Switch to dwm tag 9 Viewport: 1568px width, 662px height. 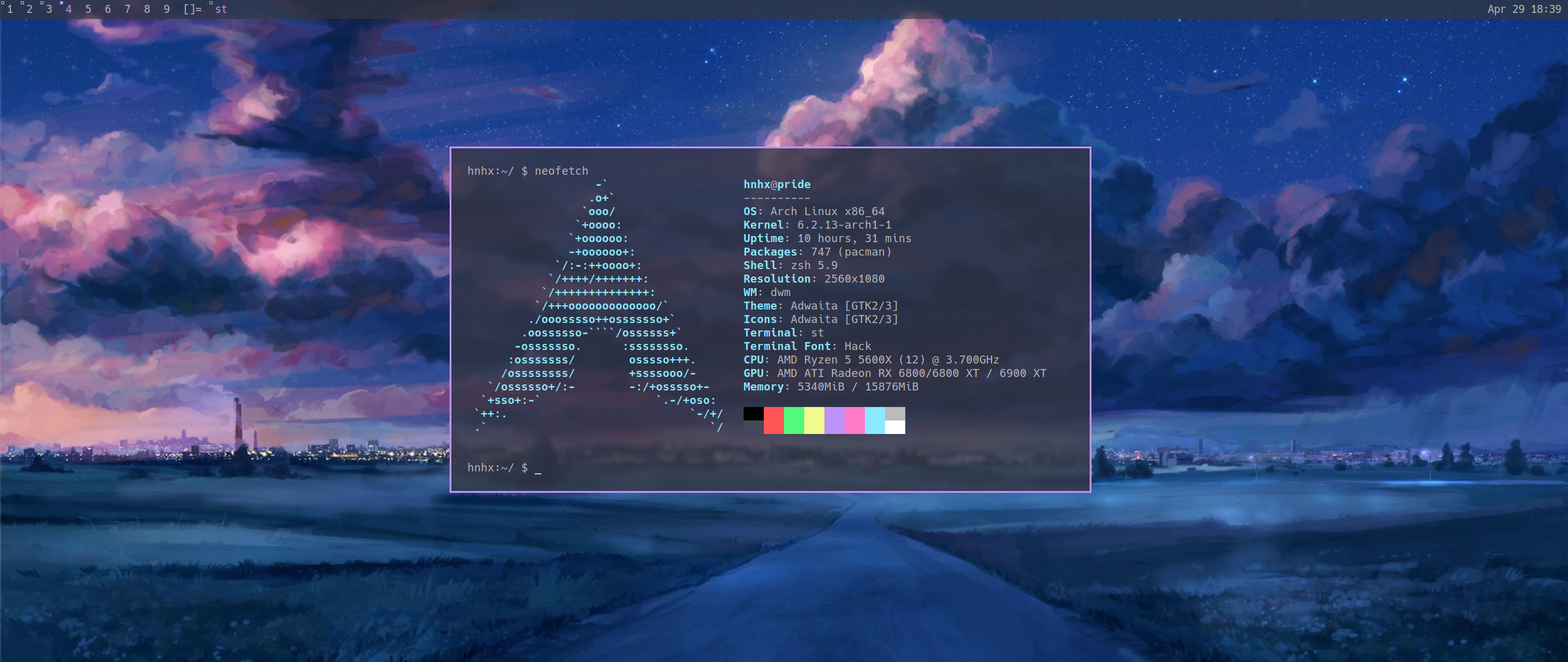pyautogui.click(x=167, y=9)
